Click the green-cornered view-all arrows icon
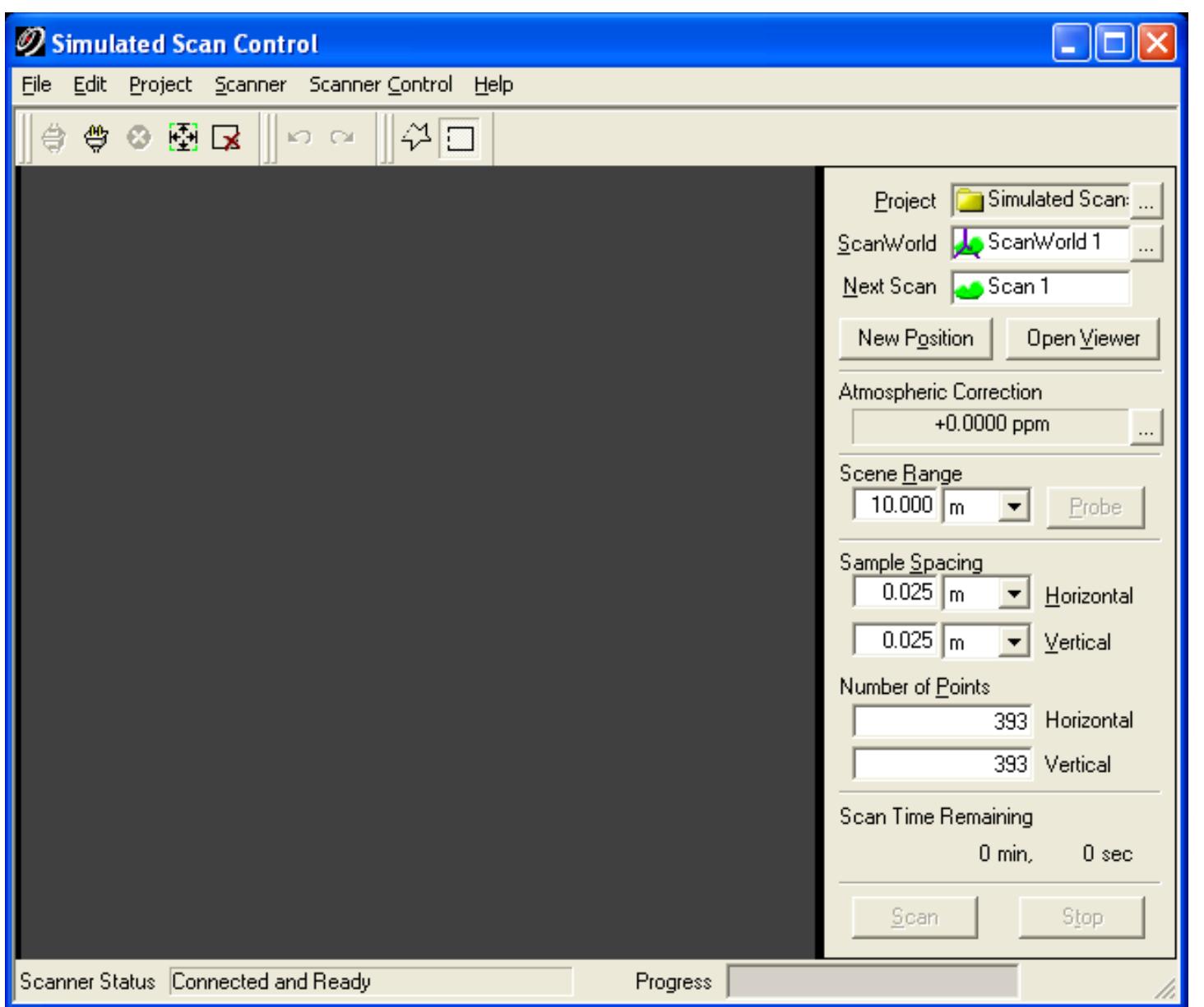This screenshot has height=1007, width=1204. 183,138
